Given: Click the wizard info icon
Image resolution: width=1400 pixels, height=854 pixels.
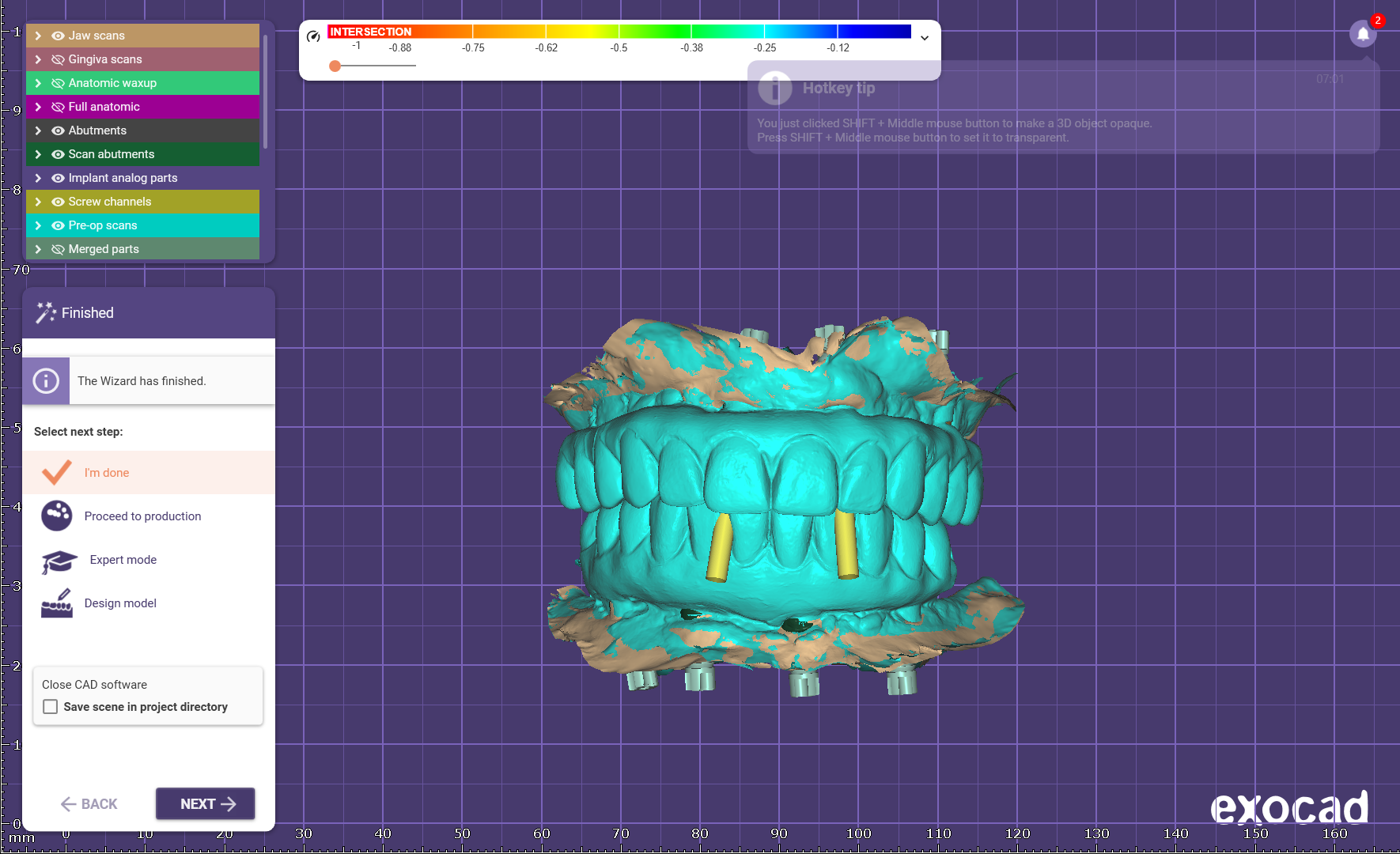Looking at the screenshot, I should tap(46, 381).
